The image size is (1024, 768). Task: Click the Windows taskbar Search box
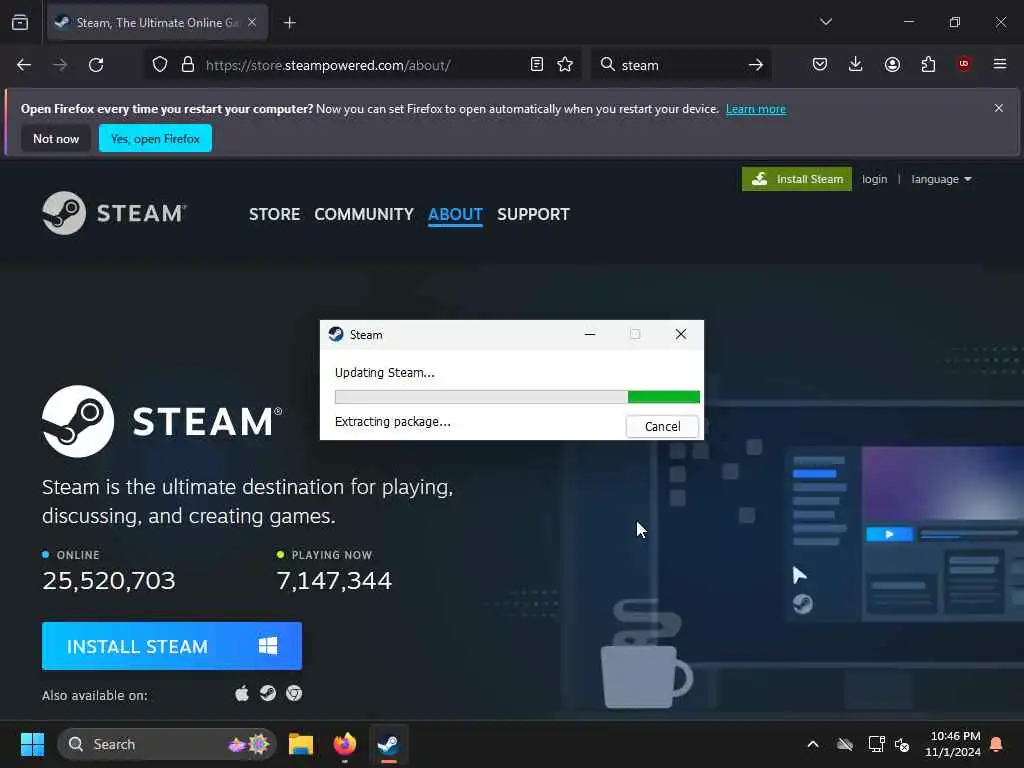click(x=167, y=744)
